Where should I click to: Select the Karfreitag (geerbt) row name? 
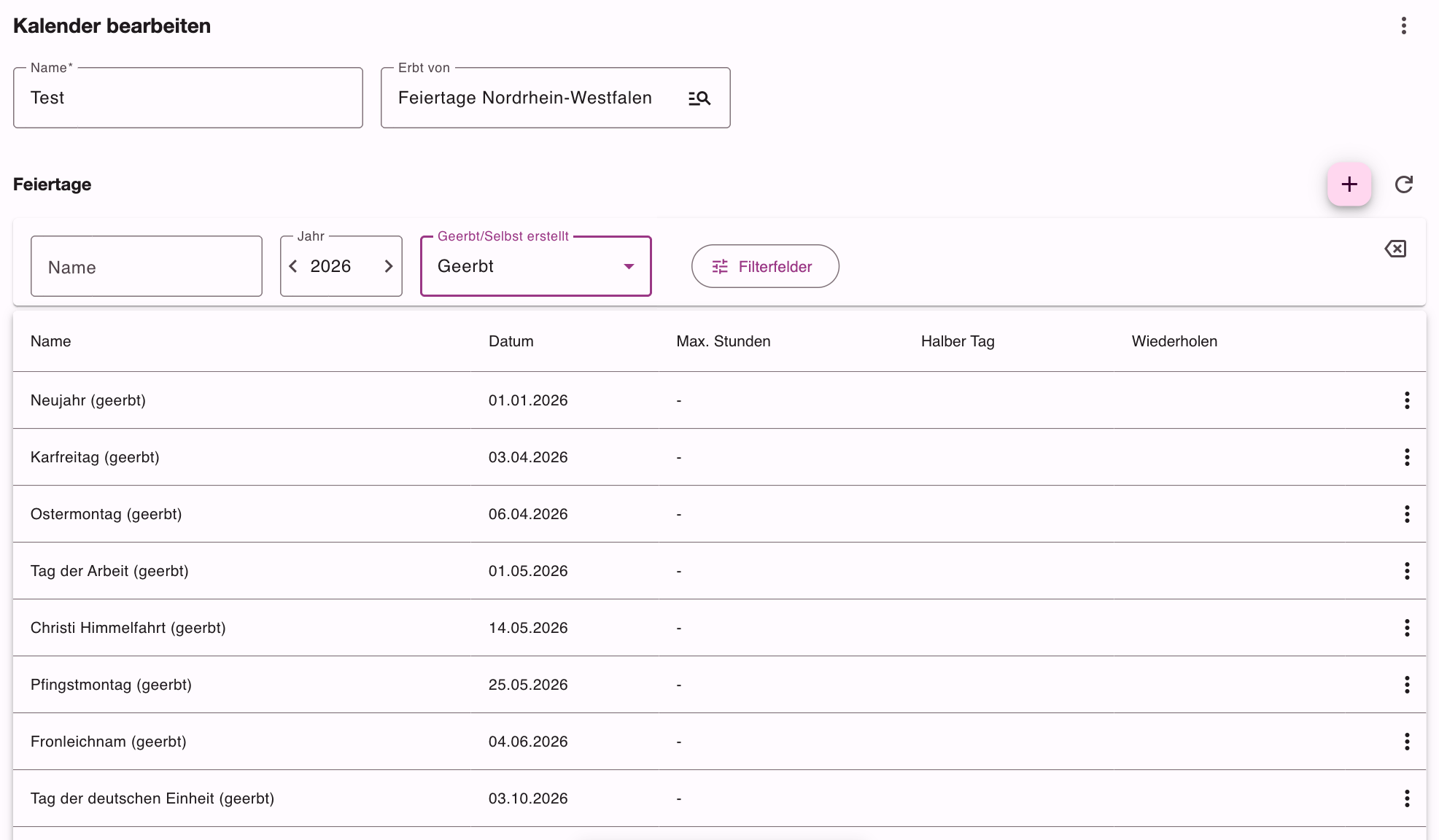tap(95, 458)
